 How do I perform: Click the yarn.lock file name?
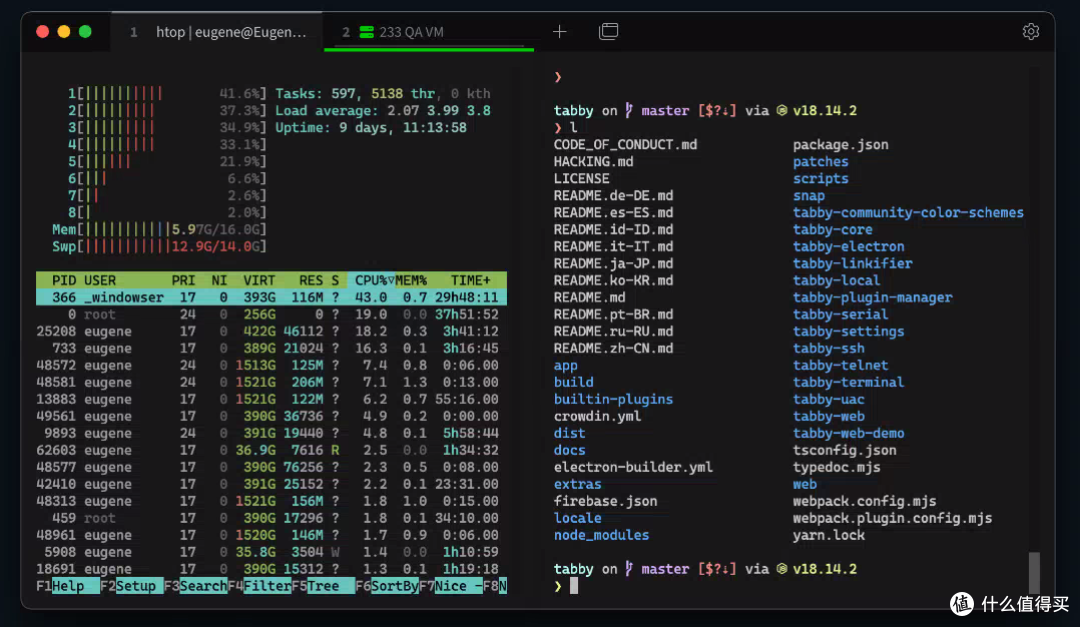coord(828,535)
